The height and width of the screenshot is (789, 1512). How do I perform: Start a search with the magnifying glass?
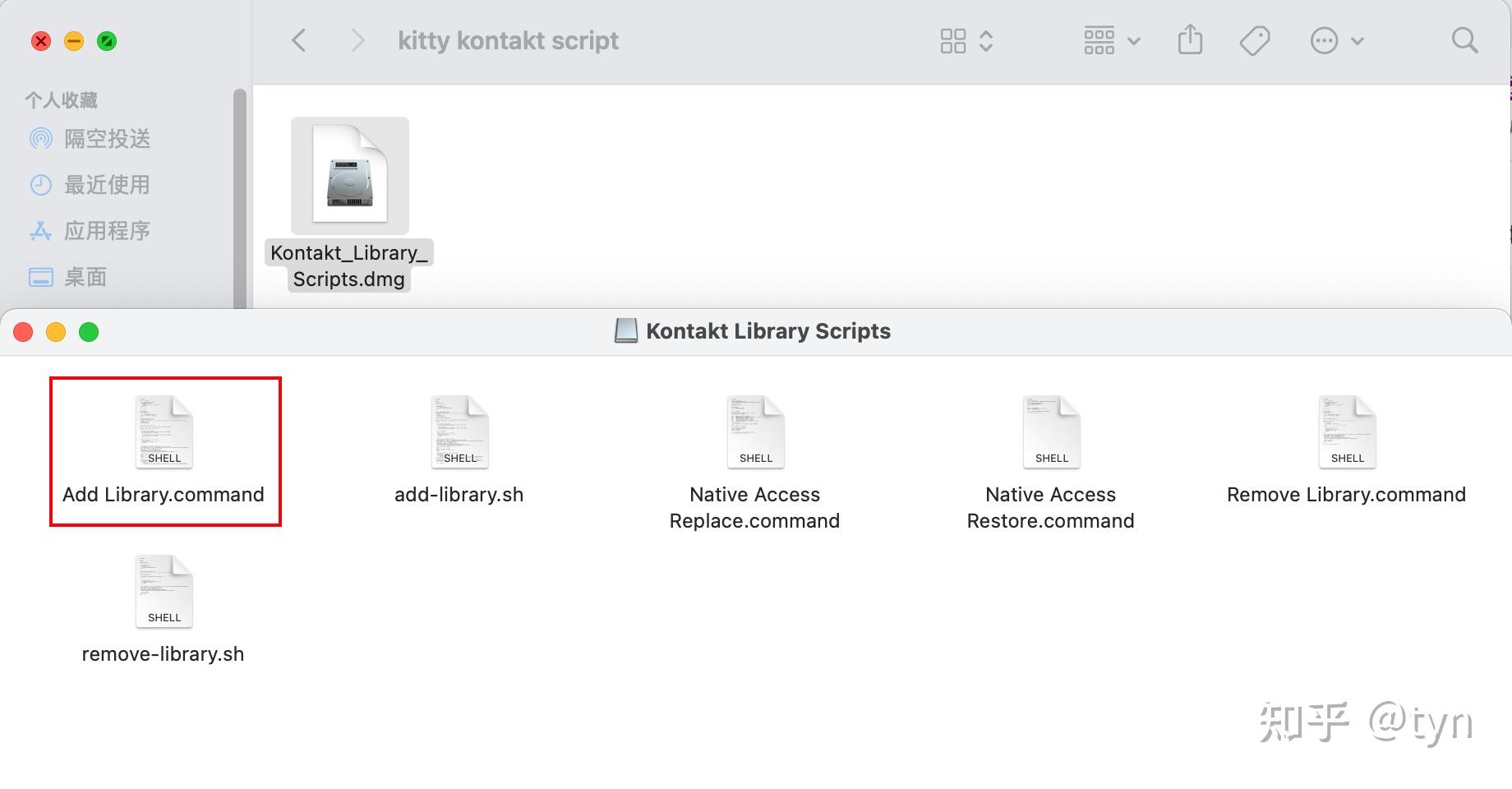[x=1464, y=39]
